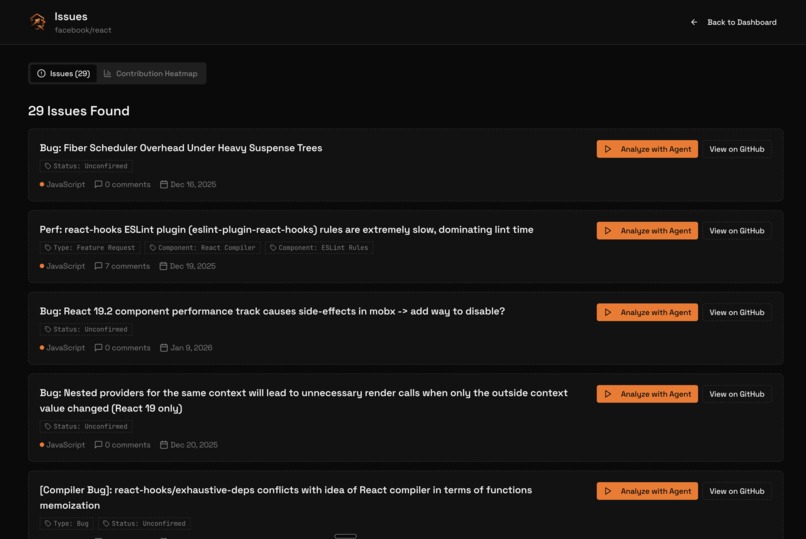Click calendar icon beside Dec 16, 2025
The height and width of the screenshot is (539, 806).
pyautogui.click(x=164, y=184)
